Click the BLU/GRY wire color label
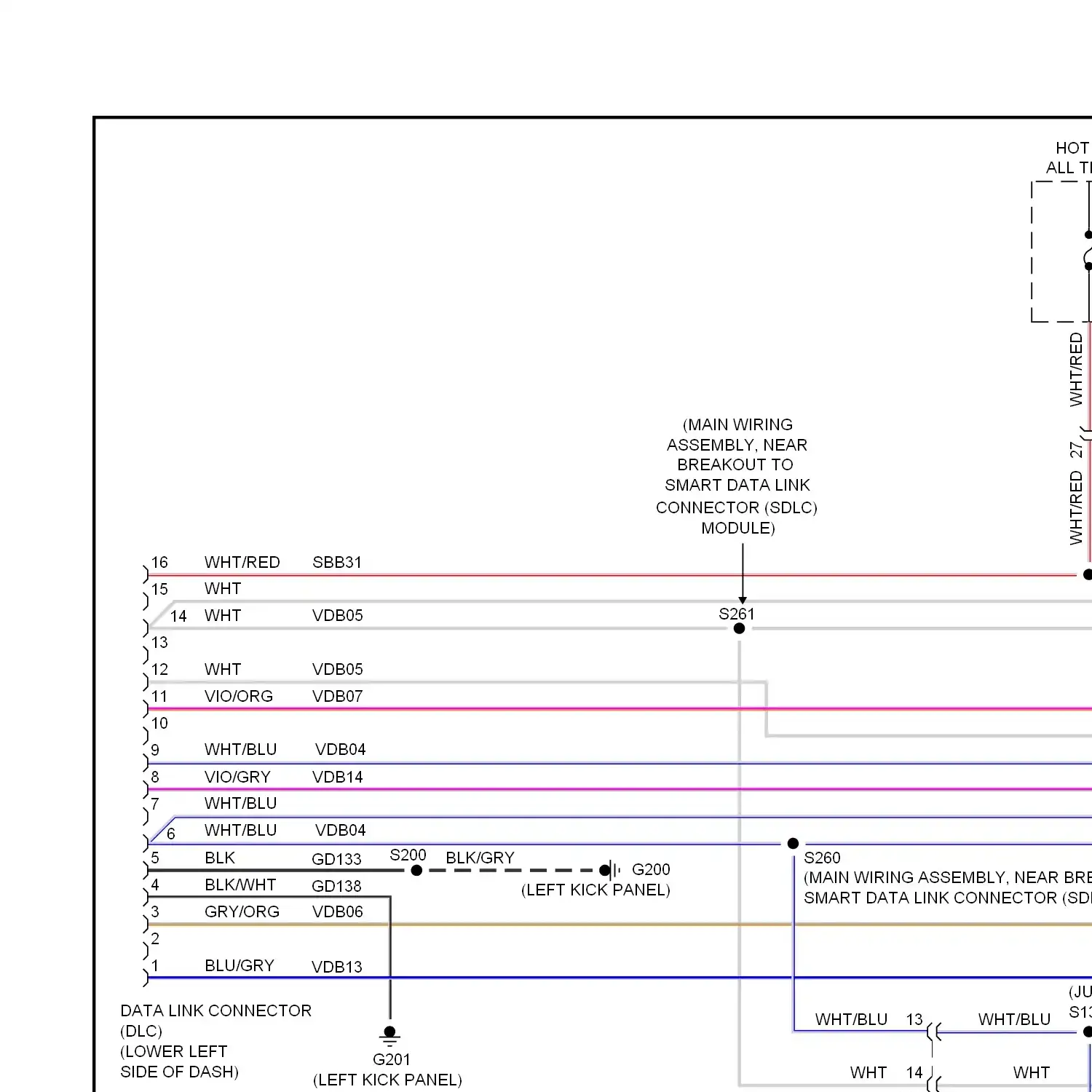1092x1092 pixels. tap(240, 965)
